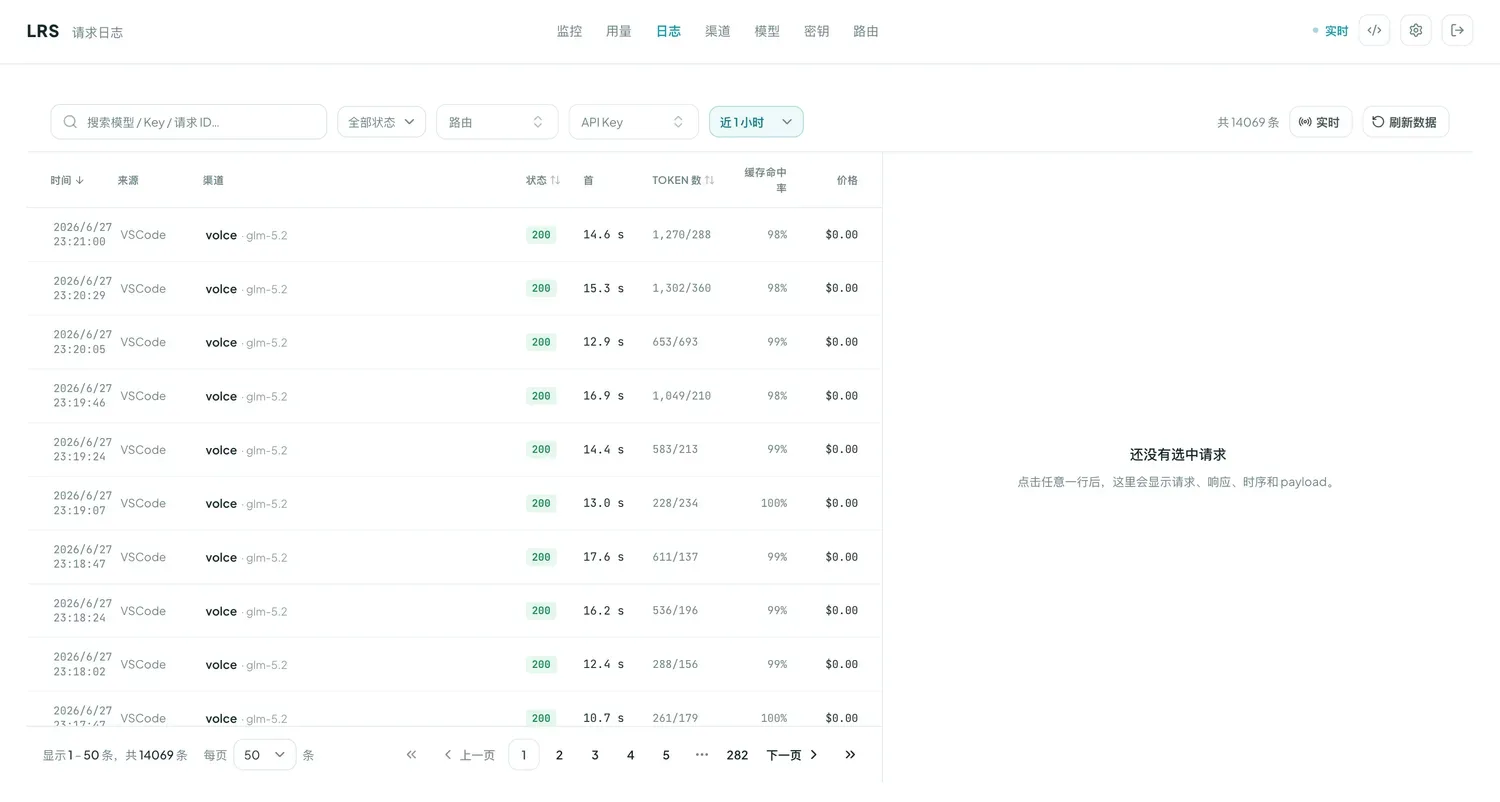Open the 渠道 tab
The image size is (1500, 802).
coord(717,31)
